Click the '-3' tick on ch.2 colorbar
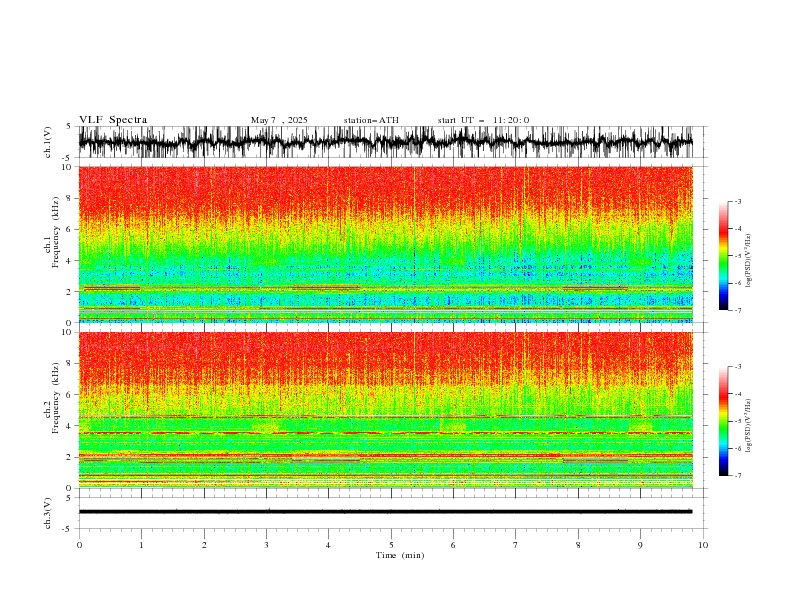 click(x=737, y=367)
